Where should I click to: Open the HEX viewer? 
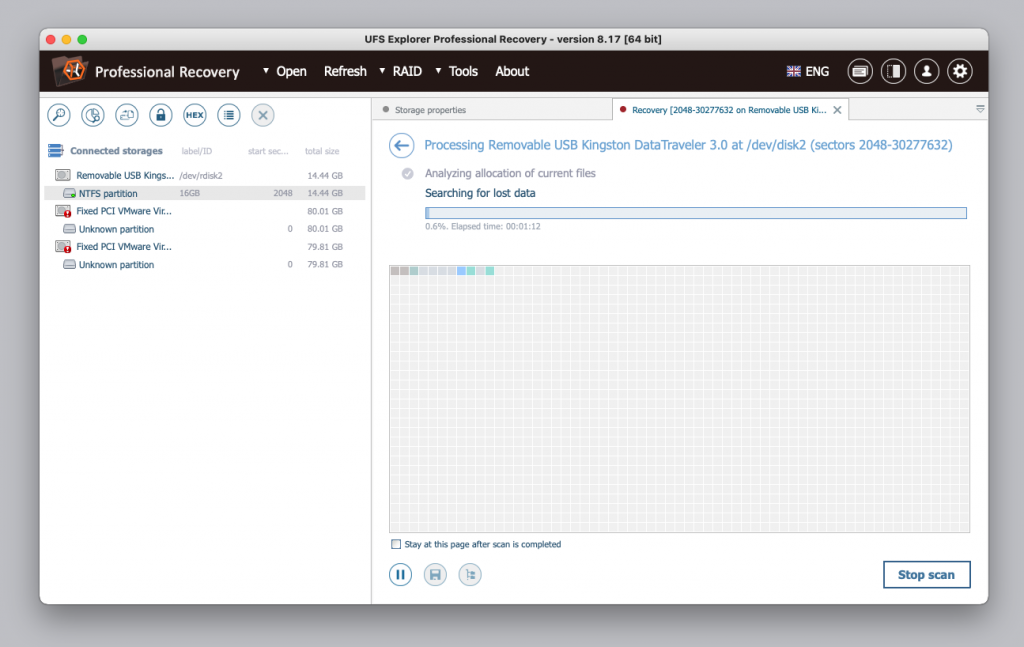click(194, 115)
